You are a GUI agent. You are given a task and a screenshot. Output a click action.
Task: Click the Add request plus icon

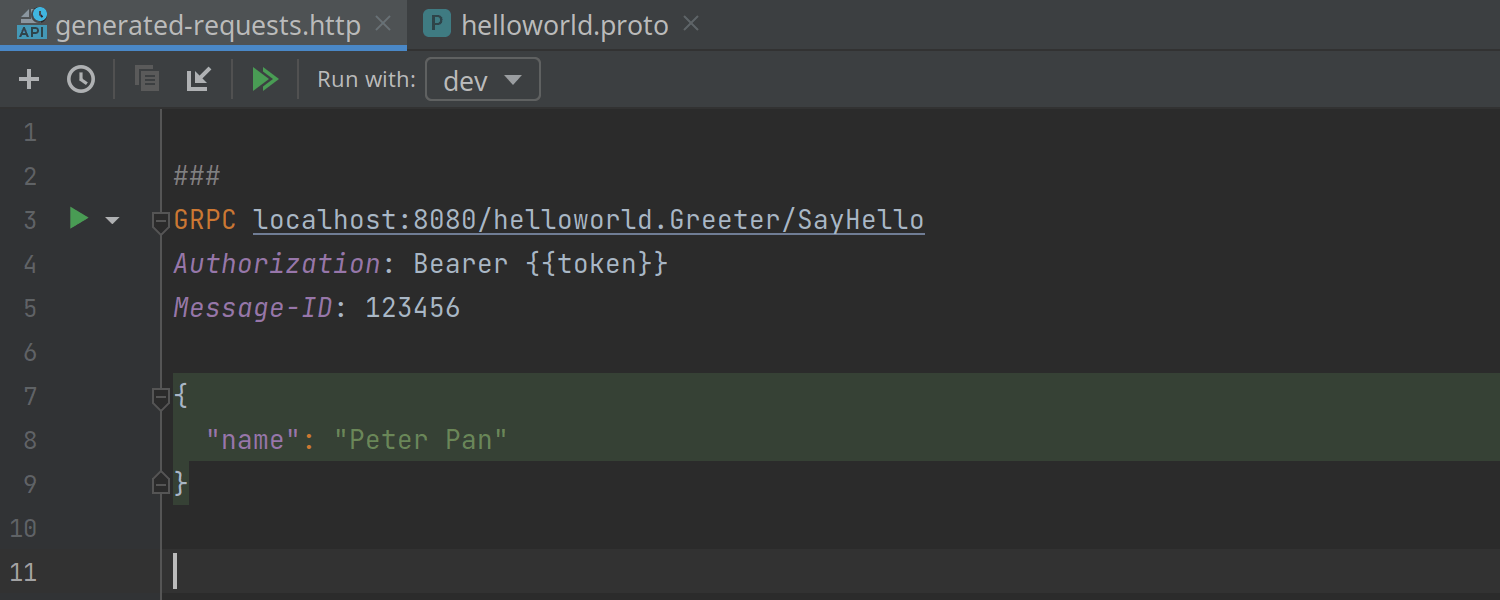(x=29, y=79)
